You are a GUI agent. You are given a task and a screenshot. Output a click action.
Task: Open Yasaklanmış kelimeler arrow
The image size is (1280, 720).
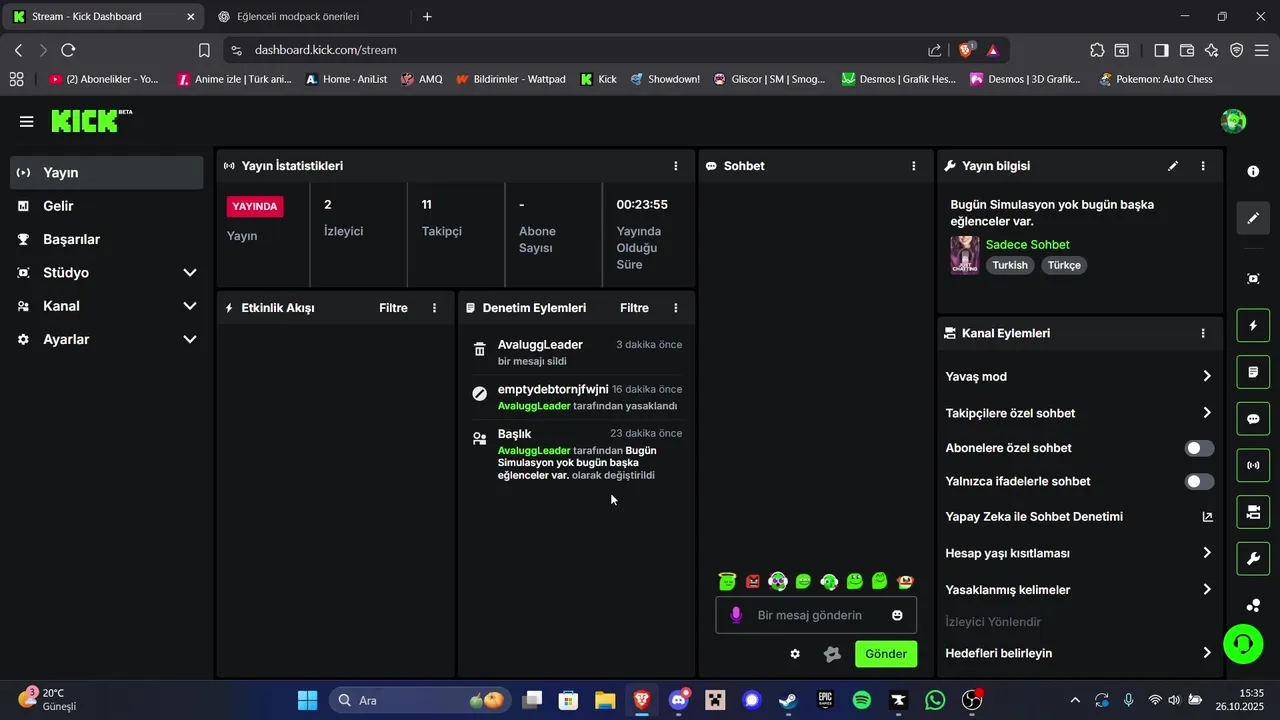(1207, 590)
